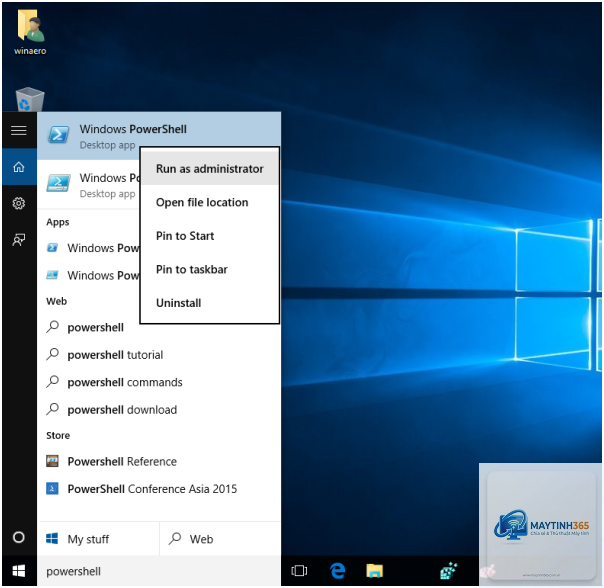Screen dimensions: 604x588
Task: Open the feedback icon in sidebar
Action: 19,240
